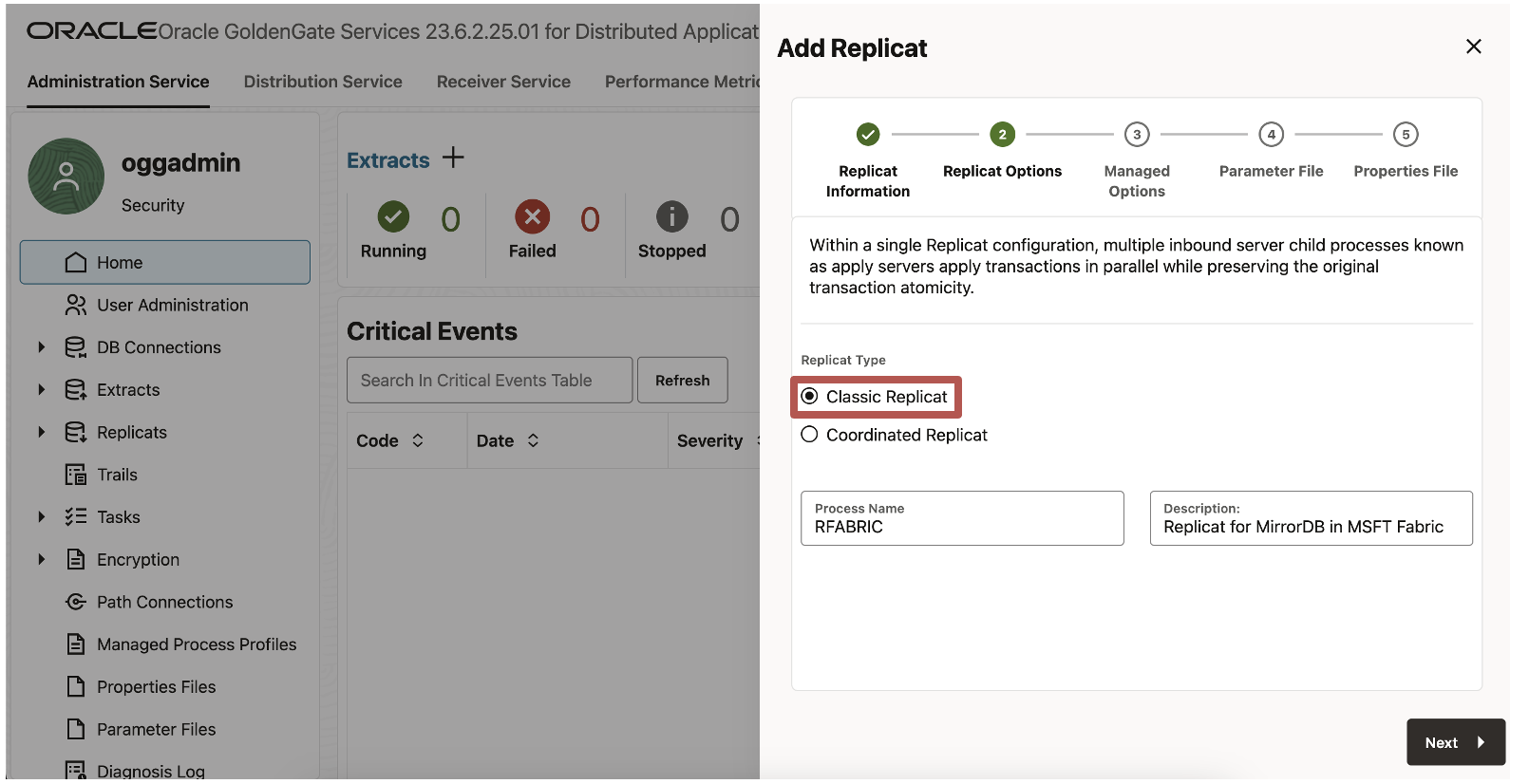Open Managed Process Profiles page

[196, 644]
